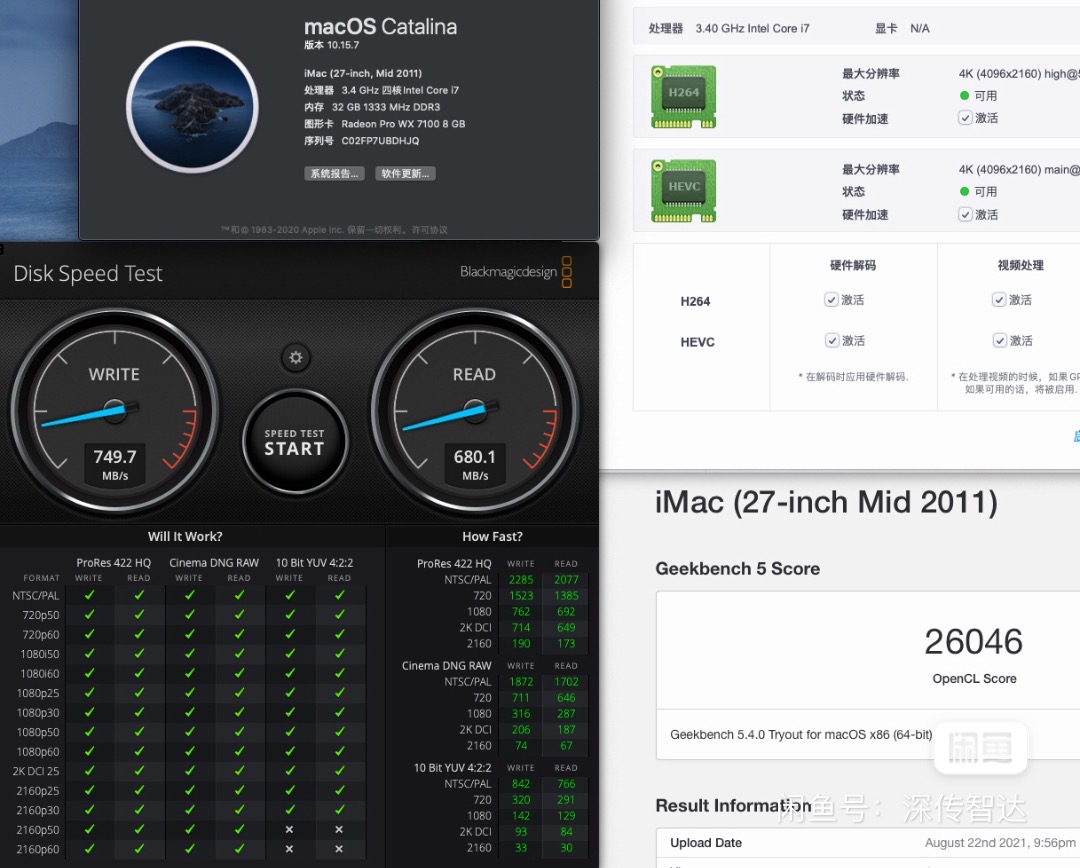Click 1080p50 ProRes 422 HQ write checkmark
Image resolution: width=1080 pixels, height=868 pixels.
tap(90, 732)
